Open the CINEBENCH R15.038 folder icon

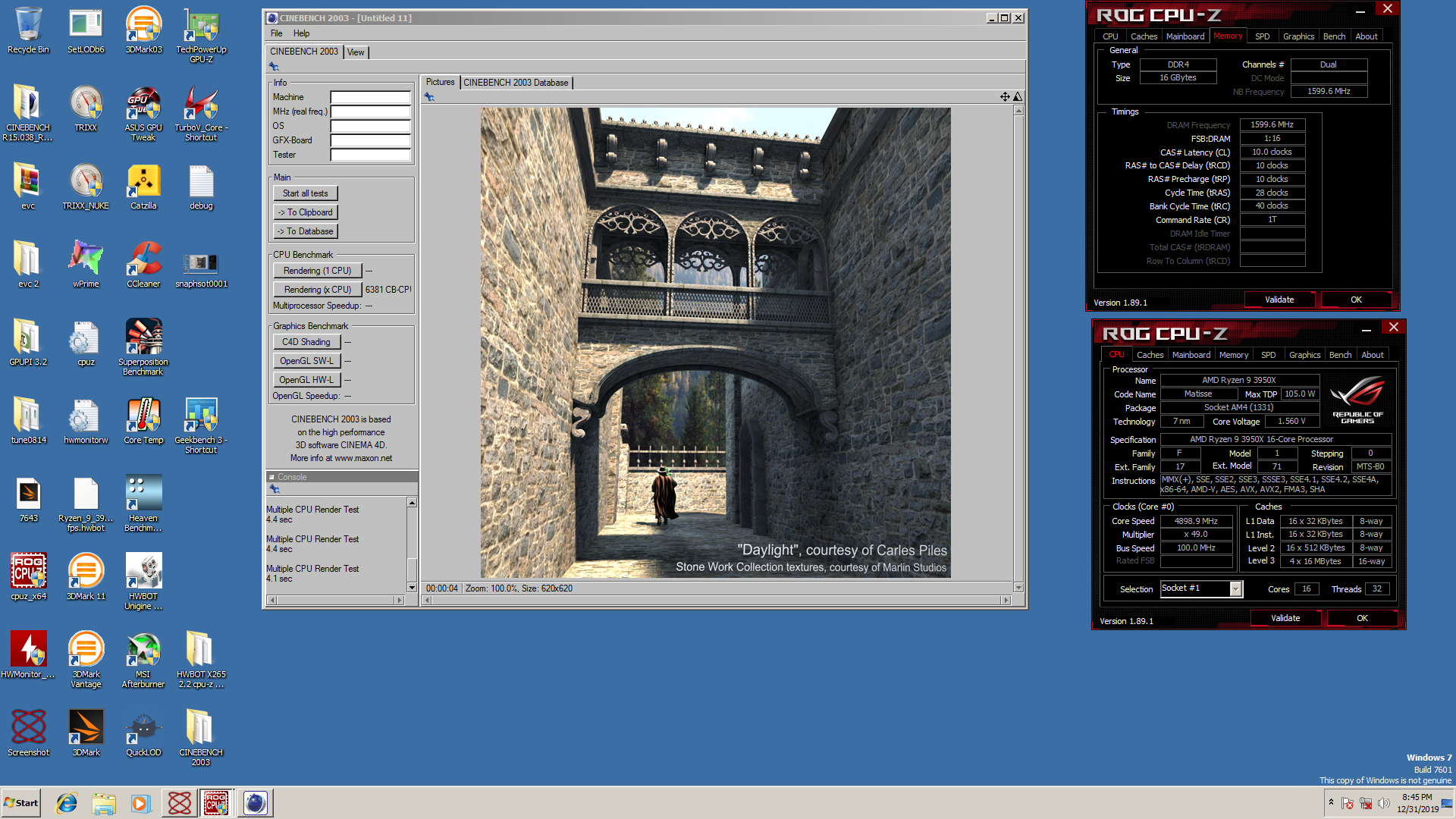click(28, 113)
